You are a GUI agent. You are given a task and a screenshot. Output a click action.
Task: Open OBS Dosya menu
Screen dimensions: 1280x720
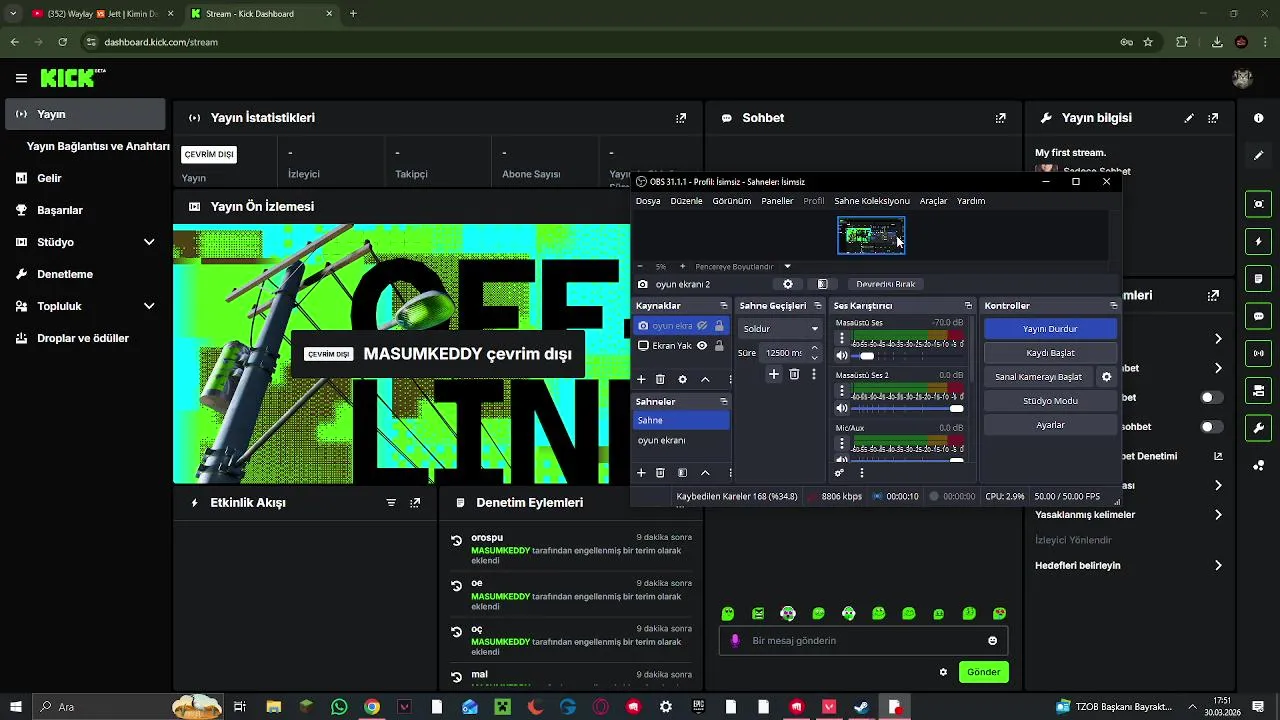click(648, 201)
